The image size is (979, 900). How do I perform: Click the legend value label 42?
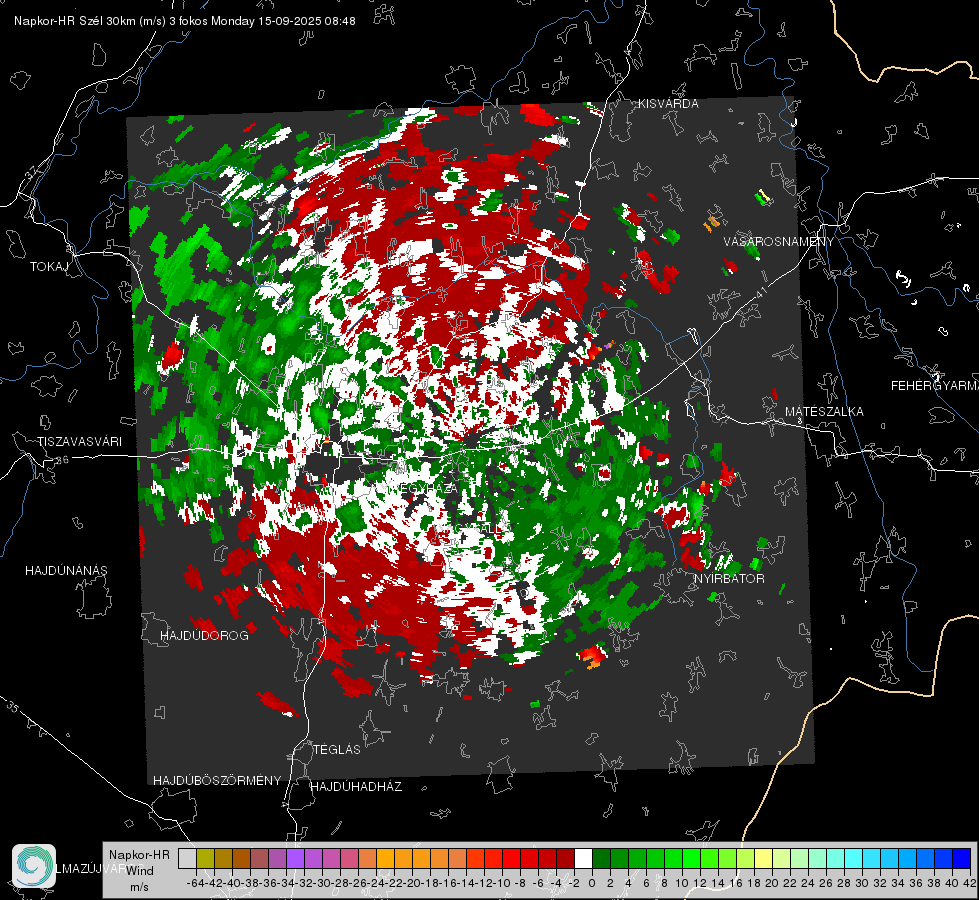(969, 883)
